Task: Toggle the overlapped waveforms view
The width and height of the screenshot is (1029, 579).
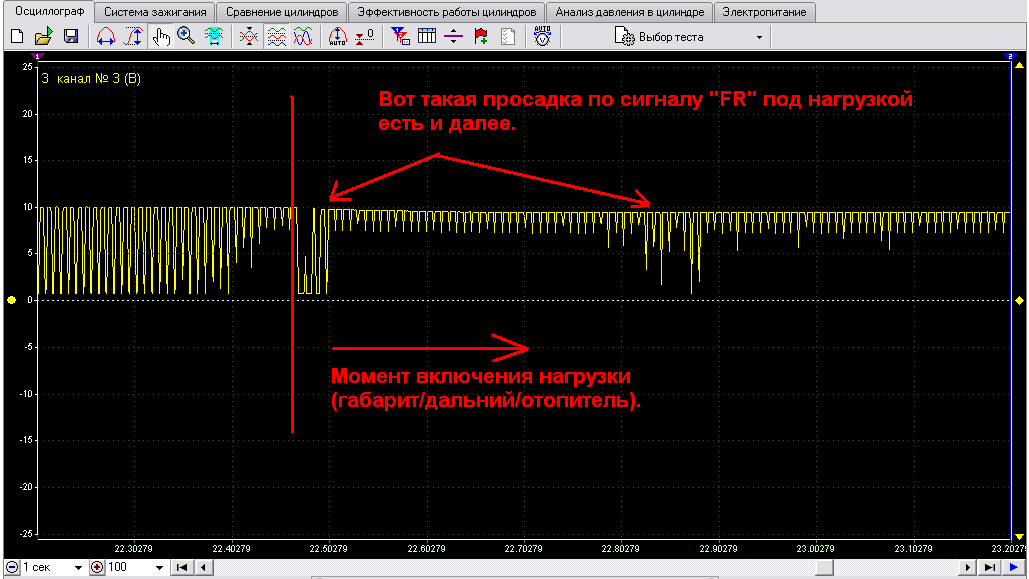Action: (x=303, y=36)
